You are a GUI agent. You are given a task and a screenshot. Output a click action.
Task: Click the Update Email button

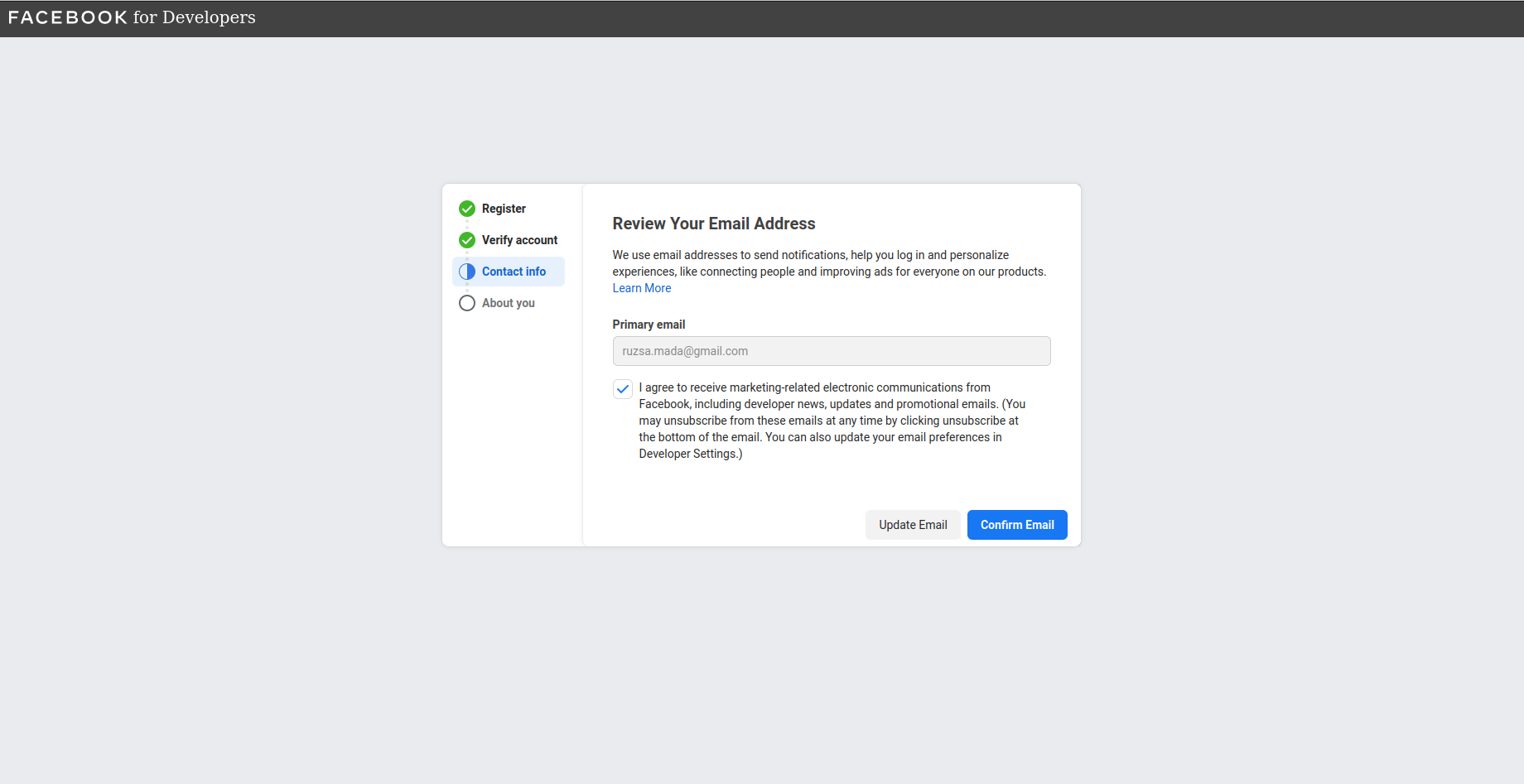[x=913, y=525]
